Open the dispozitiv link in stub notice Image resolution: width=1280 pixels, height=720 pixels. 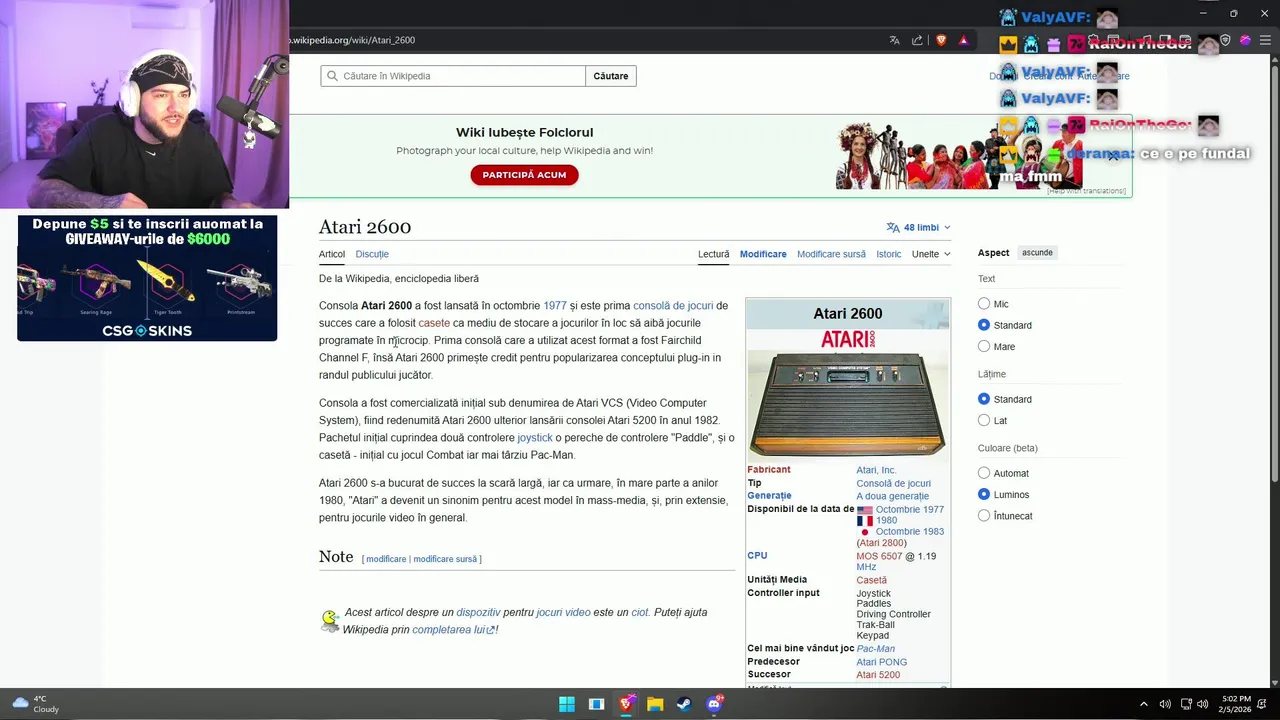478,612
